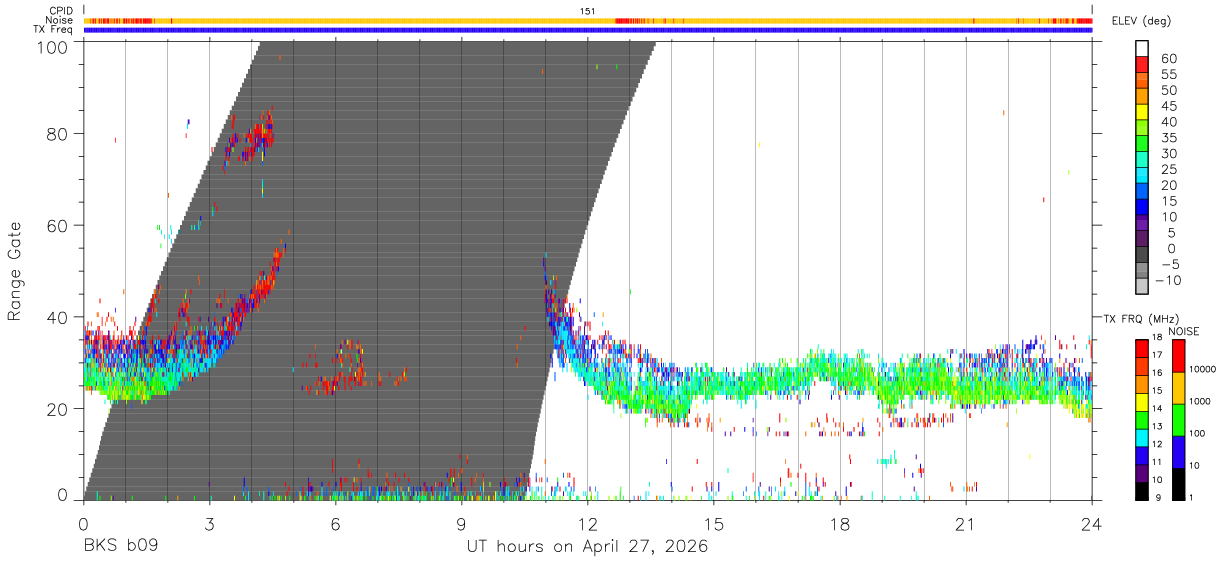
Task: Click the range gate tick label 60
Action: pyautogui.click(x=59, y=226)
